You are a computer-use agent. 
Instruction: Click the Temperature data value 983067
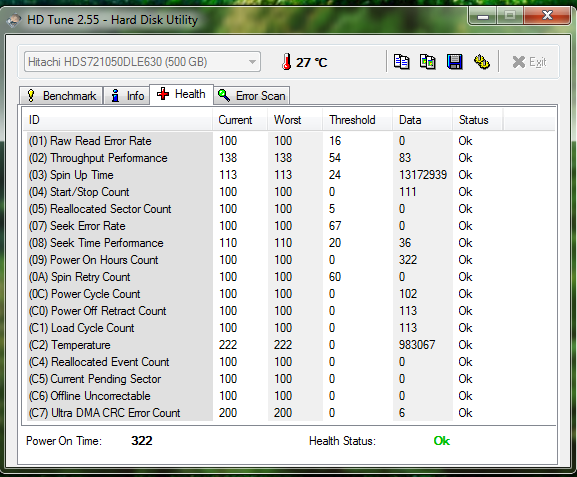tap(417, 345)
